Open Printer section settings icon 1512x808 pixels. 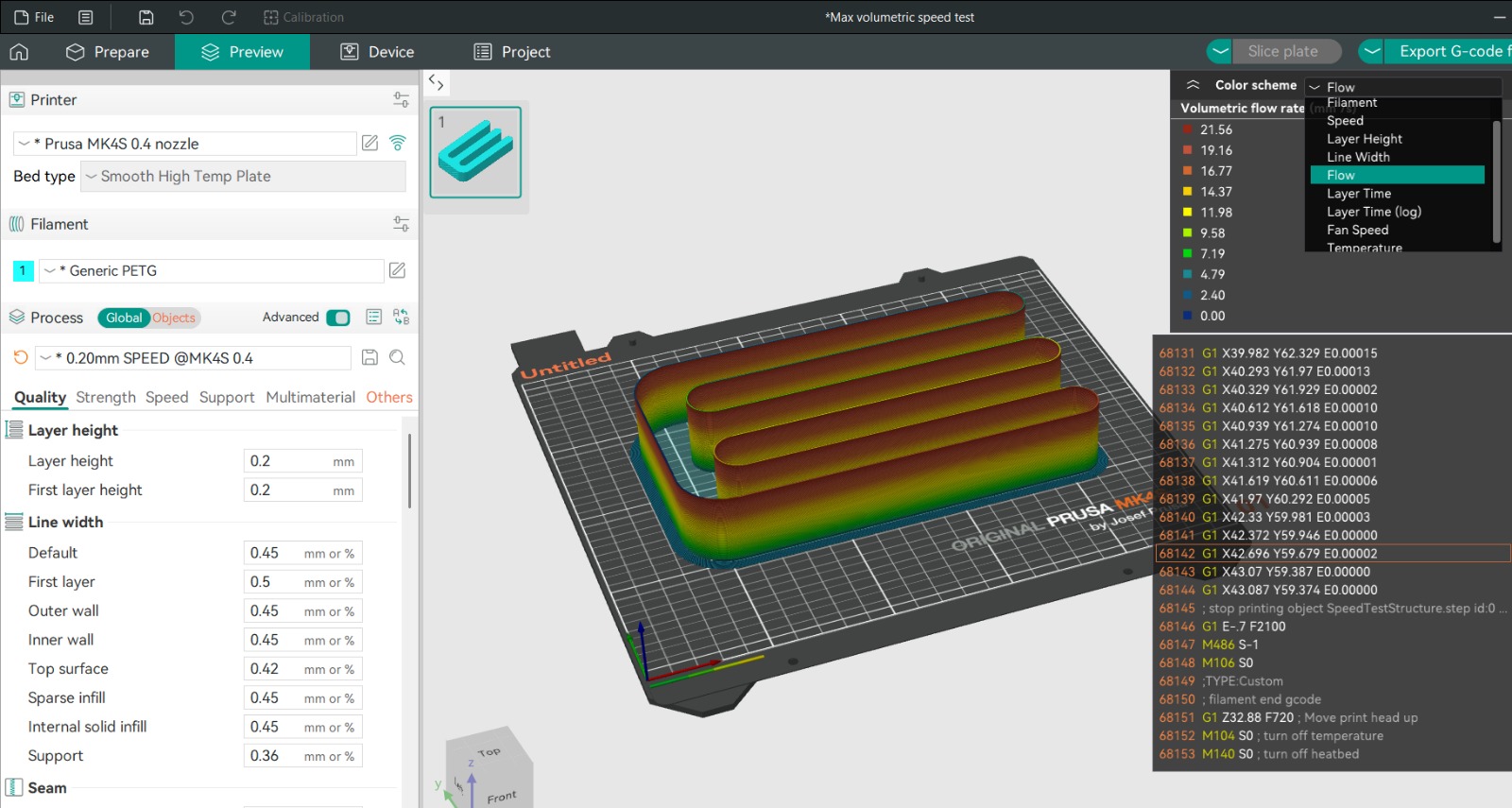tap(402, 99)
